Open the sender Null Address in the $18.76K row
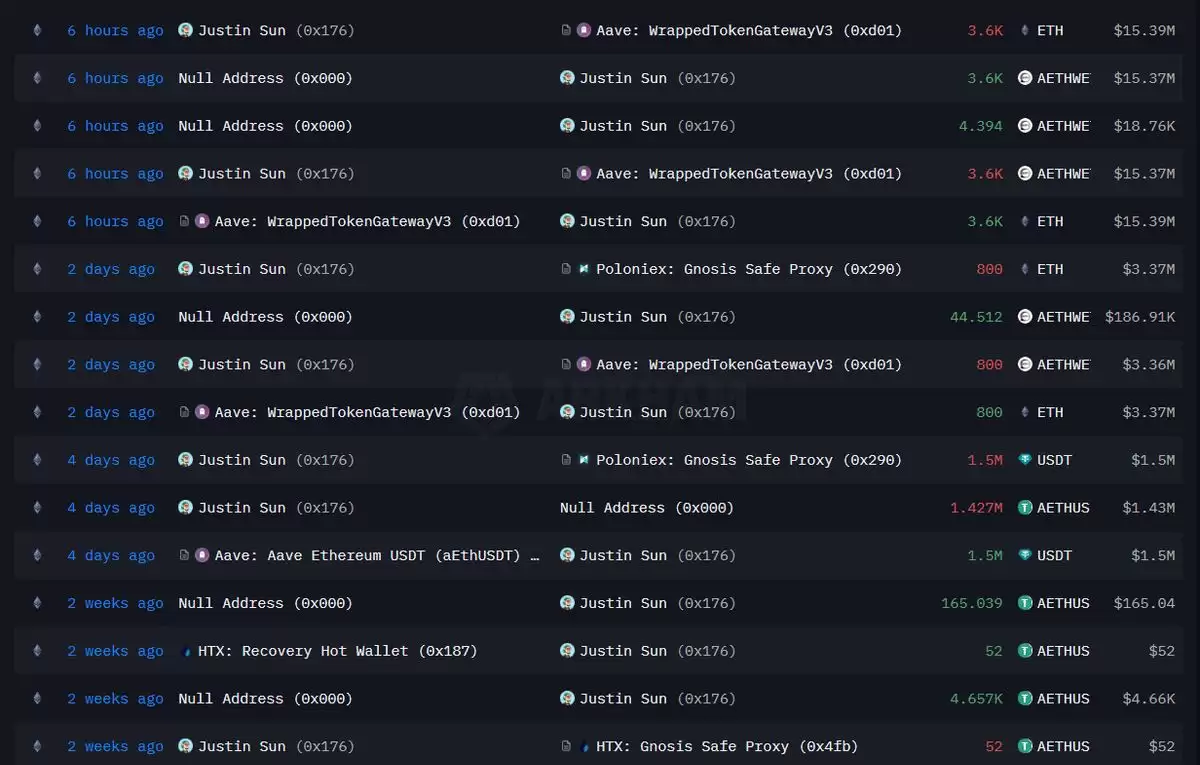The image size is (1200, 765). (x=265, y=126)
